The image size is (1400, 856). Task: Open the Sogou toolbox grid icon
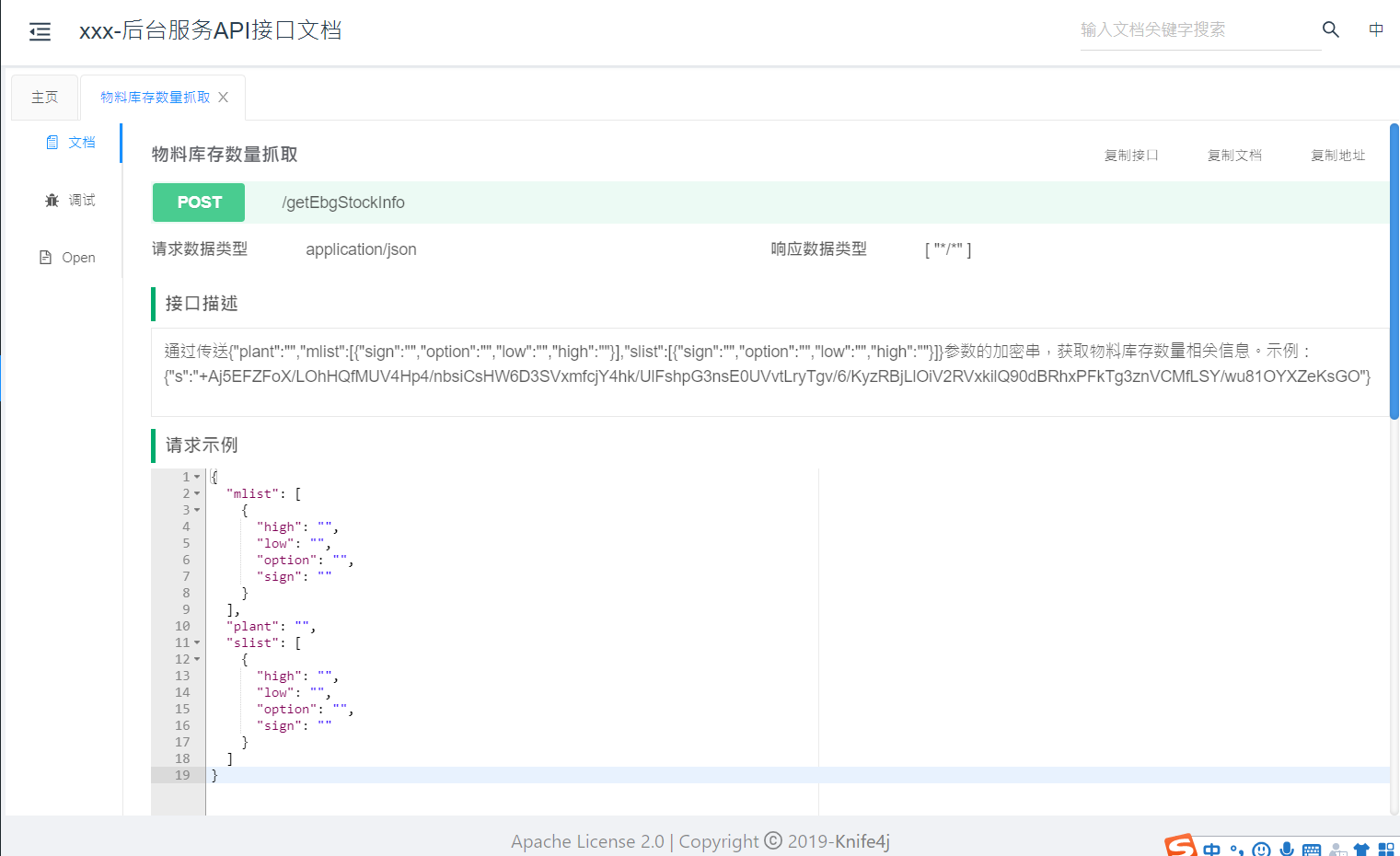tap(1384, 847)
